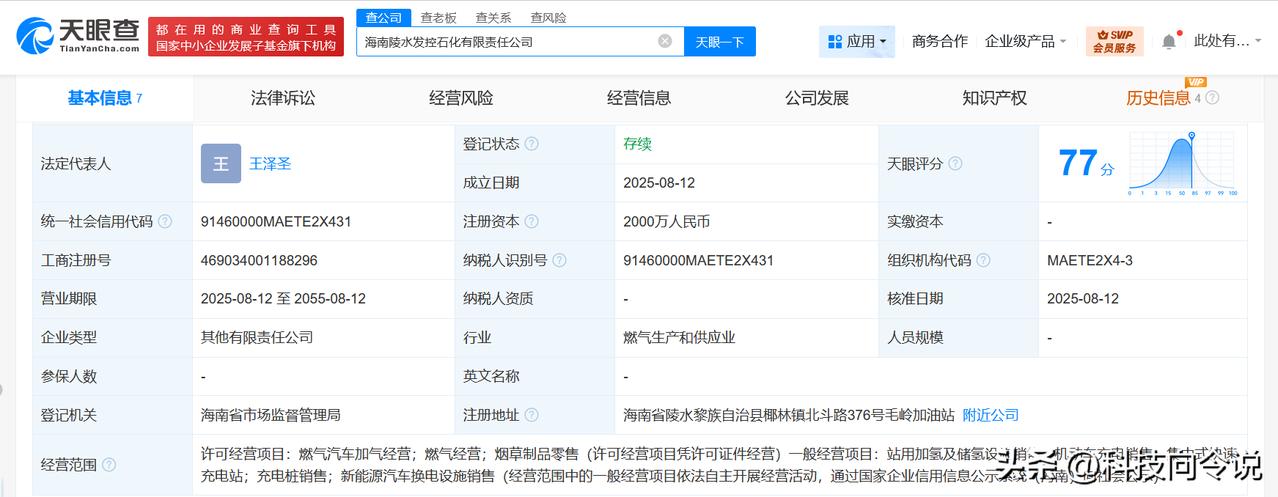The image size is (1278, 497).
Task: Click the 成立日期 value 2025-08-12
Action: (659, 183)
